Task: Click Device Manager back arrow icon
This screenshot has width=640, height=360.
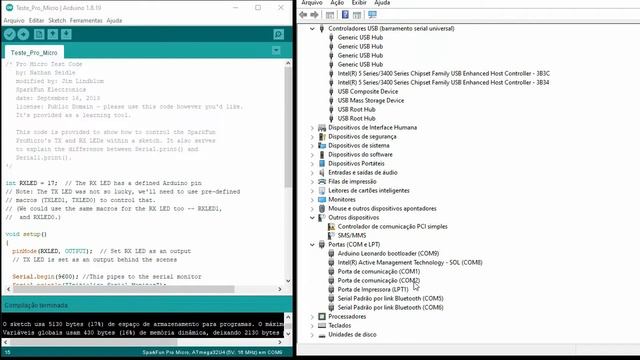Action: 303,15
